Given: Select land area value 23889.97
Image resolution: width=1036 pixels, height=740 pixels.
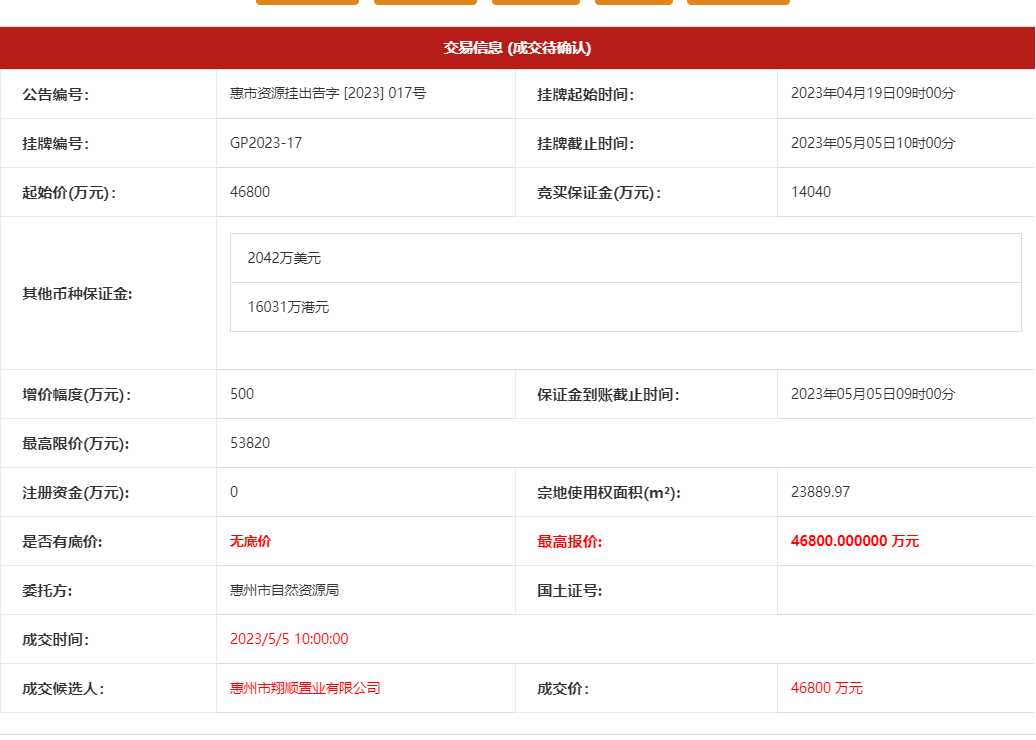Looking at the screenshot, I should [820, 492].
